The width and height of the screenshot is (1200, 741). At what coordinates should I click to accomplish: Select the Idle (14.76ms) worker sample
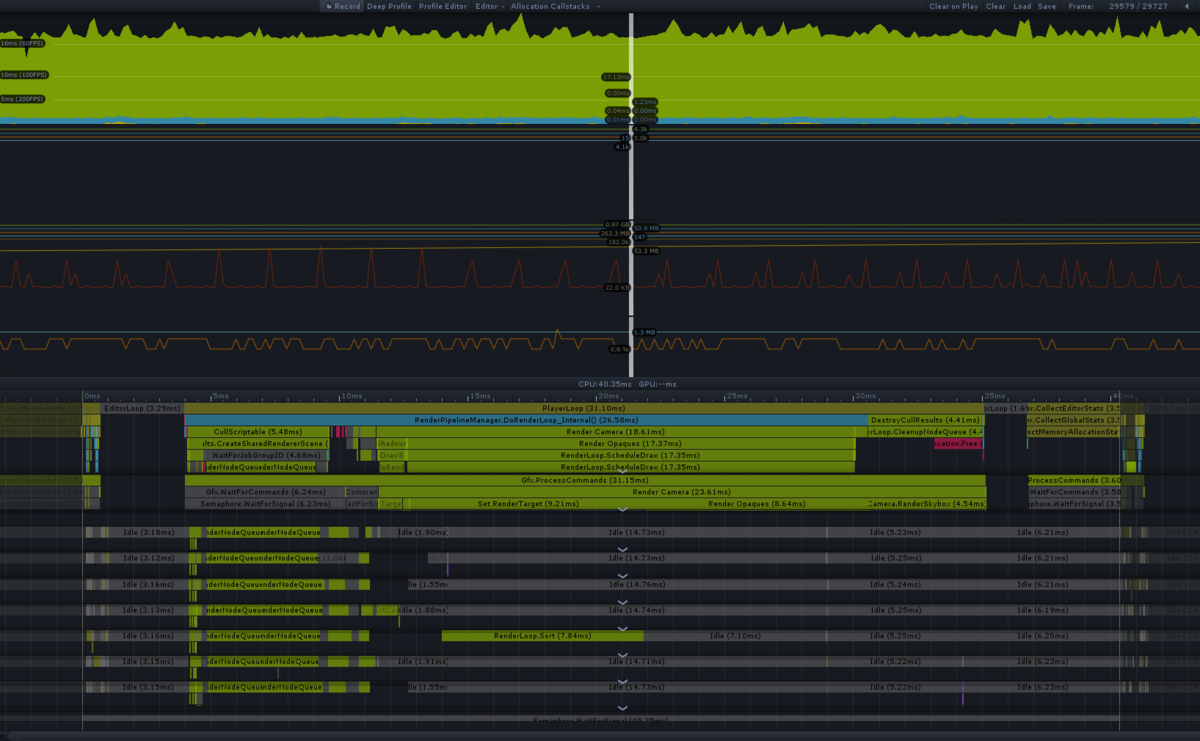pos(636,584)
